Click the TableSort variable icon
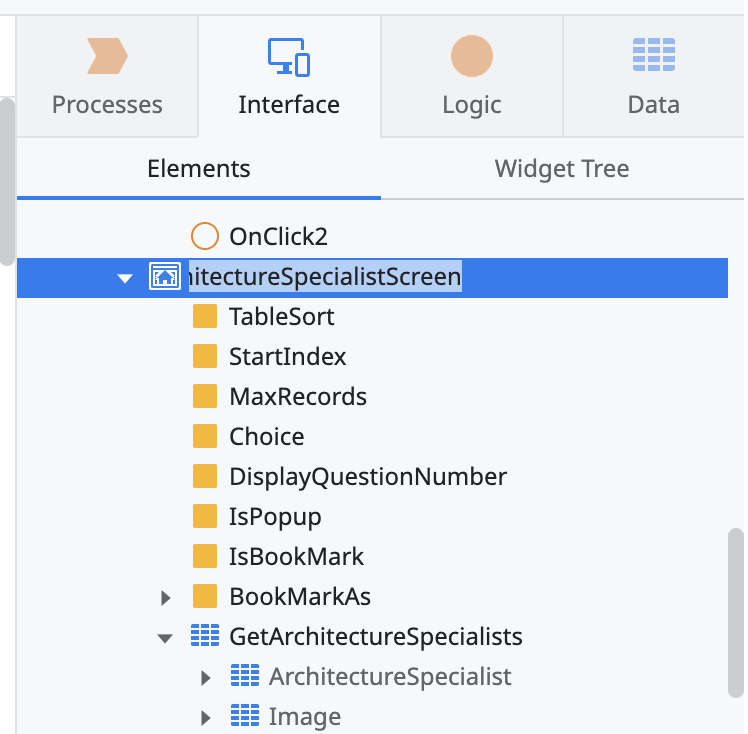748x734 pixels. 205,317
